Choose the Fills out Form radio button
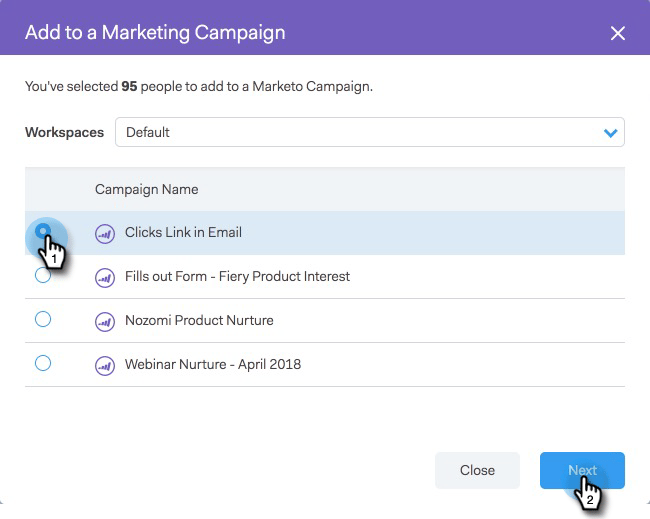The image size is (650, 519). 43,276
